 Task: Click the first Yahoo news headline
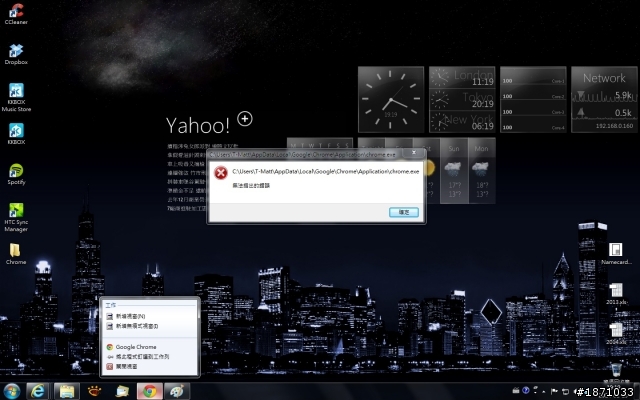[x=202, y=146]
